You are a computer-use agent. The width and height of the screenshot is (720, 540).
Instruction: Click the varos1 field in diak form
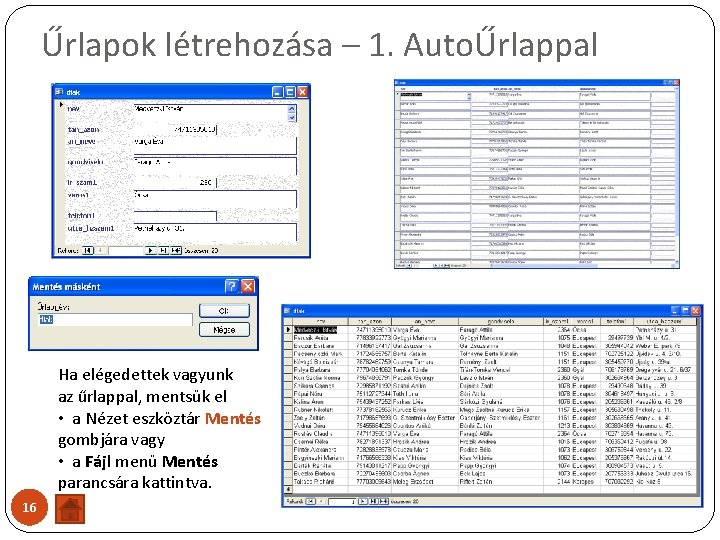(x=215, y=199)
